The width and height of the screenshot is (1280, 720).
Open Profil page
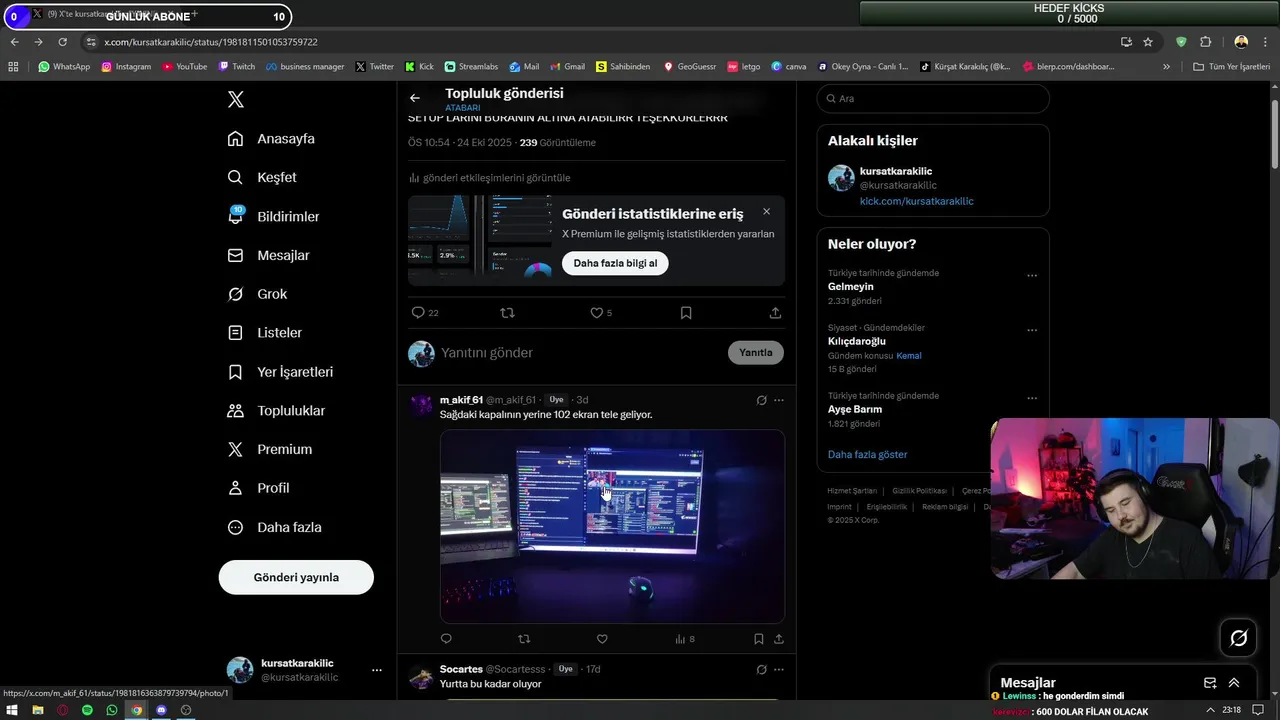click(258, 488)
